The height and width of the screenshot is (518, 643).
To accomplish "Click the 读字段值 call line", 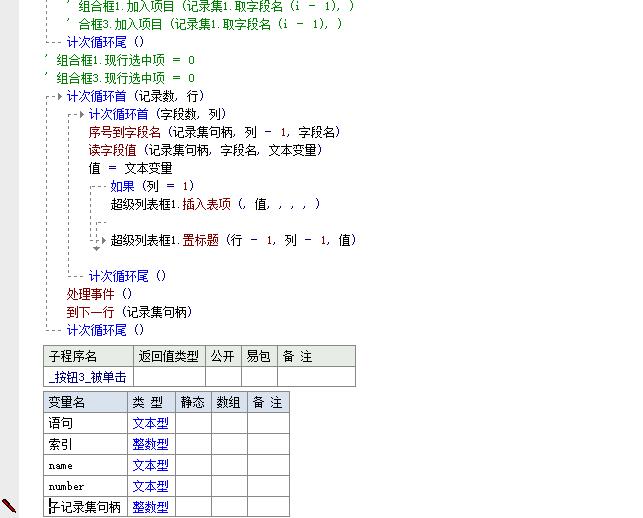I will [x=205, y=150].
